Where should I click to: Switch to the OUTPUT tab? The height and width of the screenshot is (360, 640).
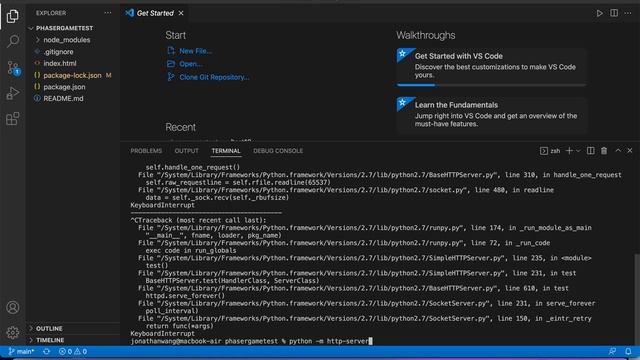(187, 151)
